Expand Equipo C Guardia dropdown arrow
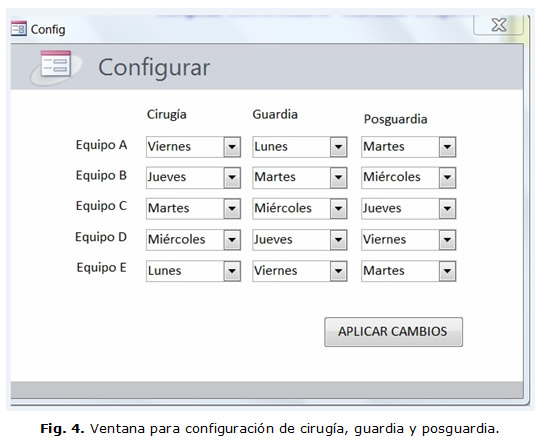This screenshot has height=446, width=543. pyautogui.click(x=338, y=208)
